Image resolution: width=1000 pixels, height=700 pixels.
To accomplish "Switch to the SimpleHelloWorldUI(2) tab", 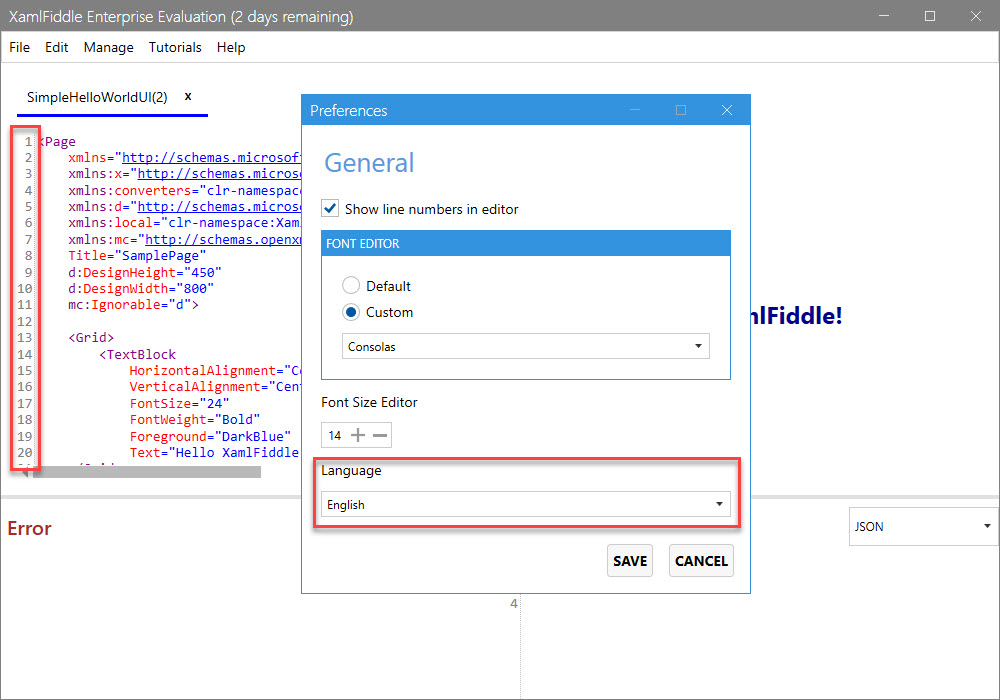I will click(97, 97).
